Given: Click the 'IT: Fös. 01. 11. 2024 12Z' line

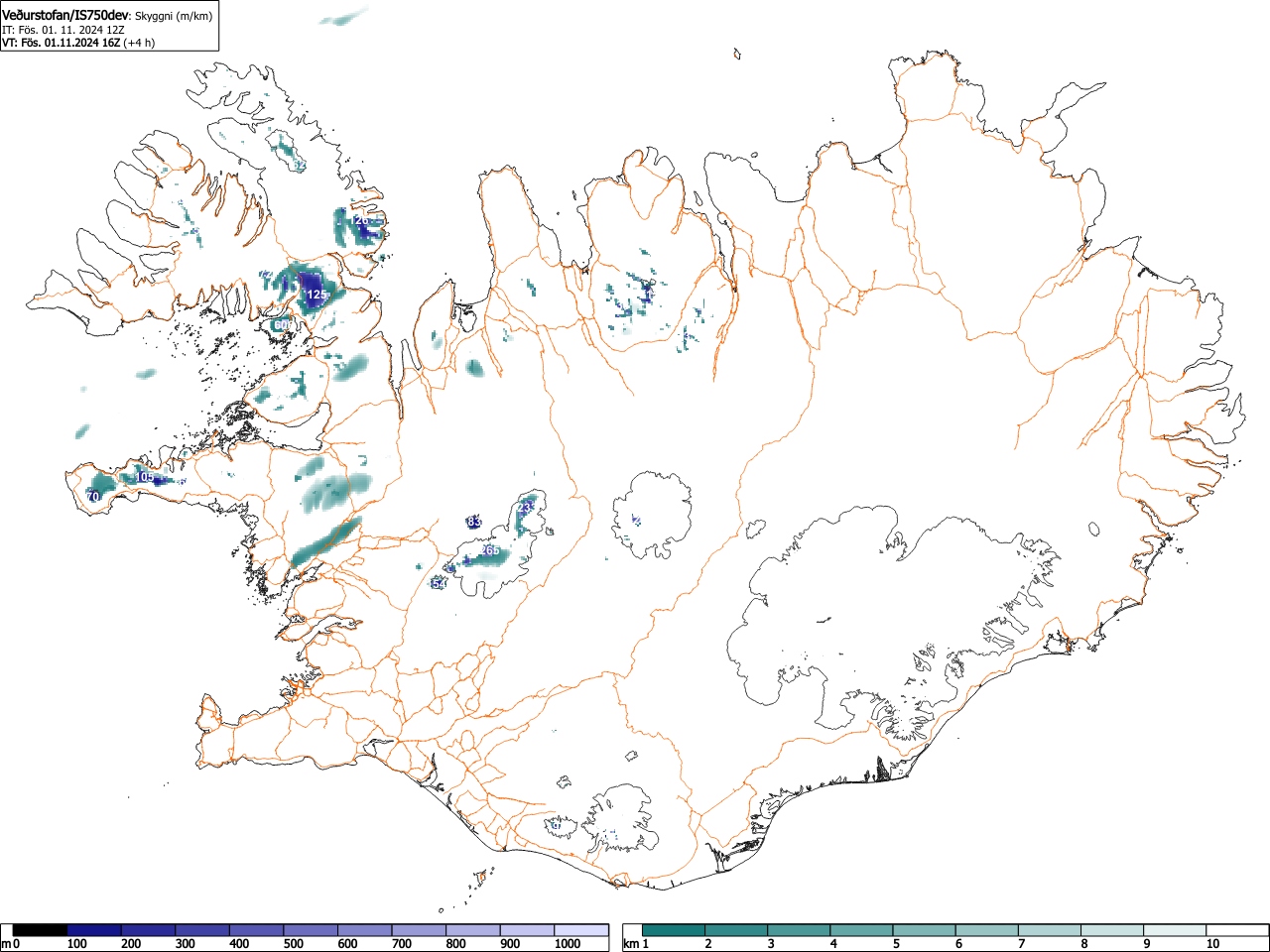Looking at the screenshot, I should pyautogui.click(x=63, y=30).
